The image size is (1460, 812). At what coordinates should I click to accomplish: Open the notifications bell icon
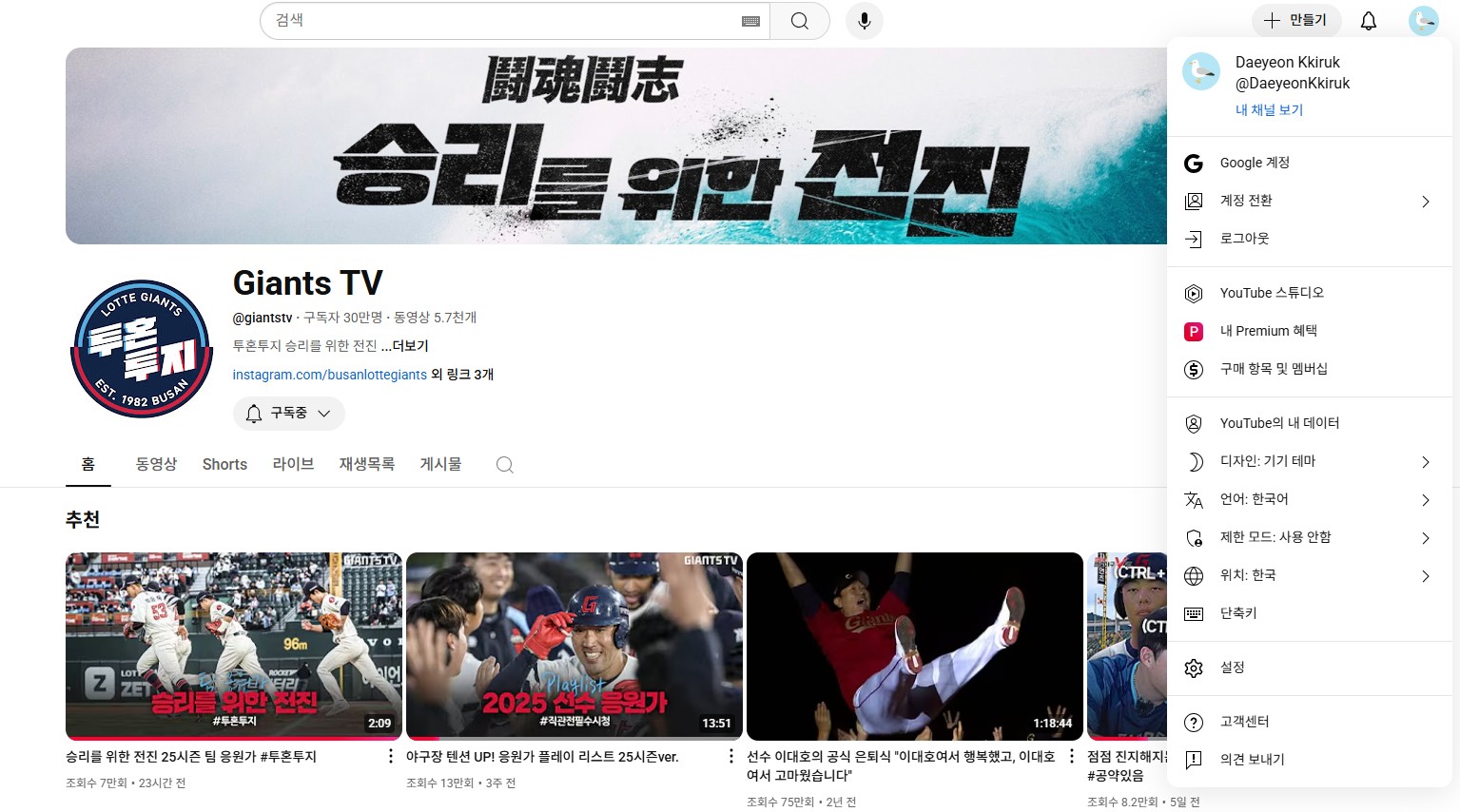click(x=1368, y=21)
